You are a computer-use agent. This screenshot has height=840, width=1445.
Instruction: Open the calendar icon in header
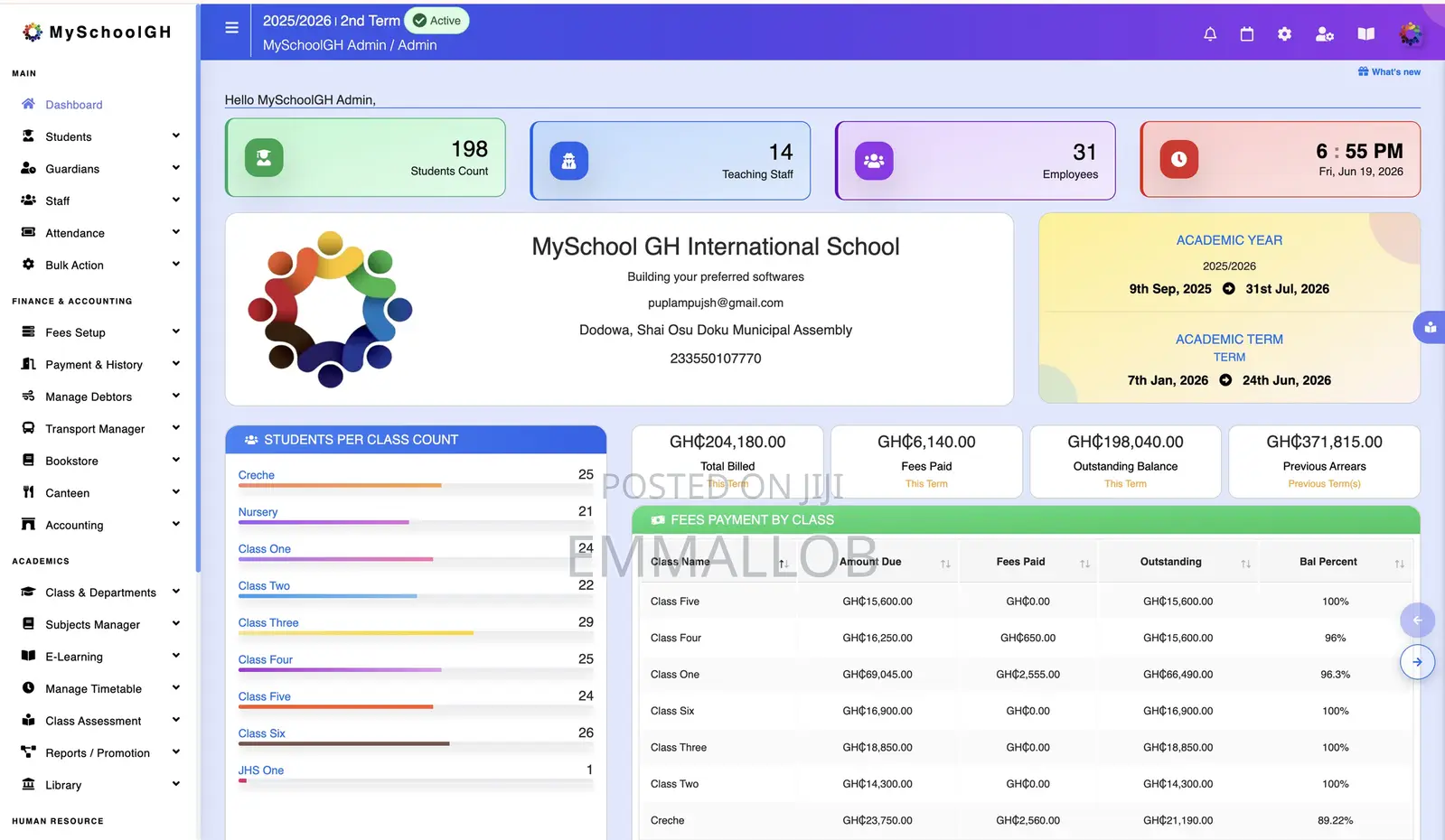click(x=1247, y=34)
